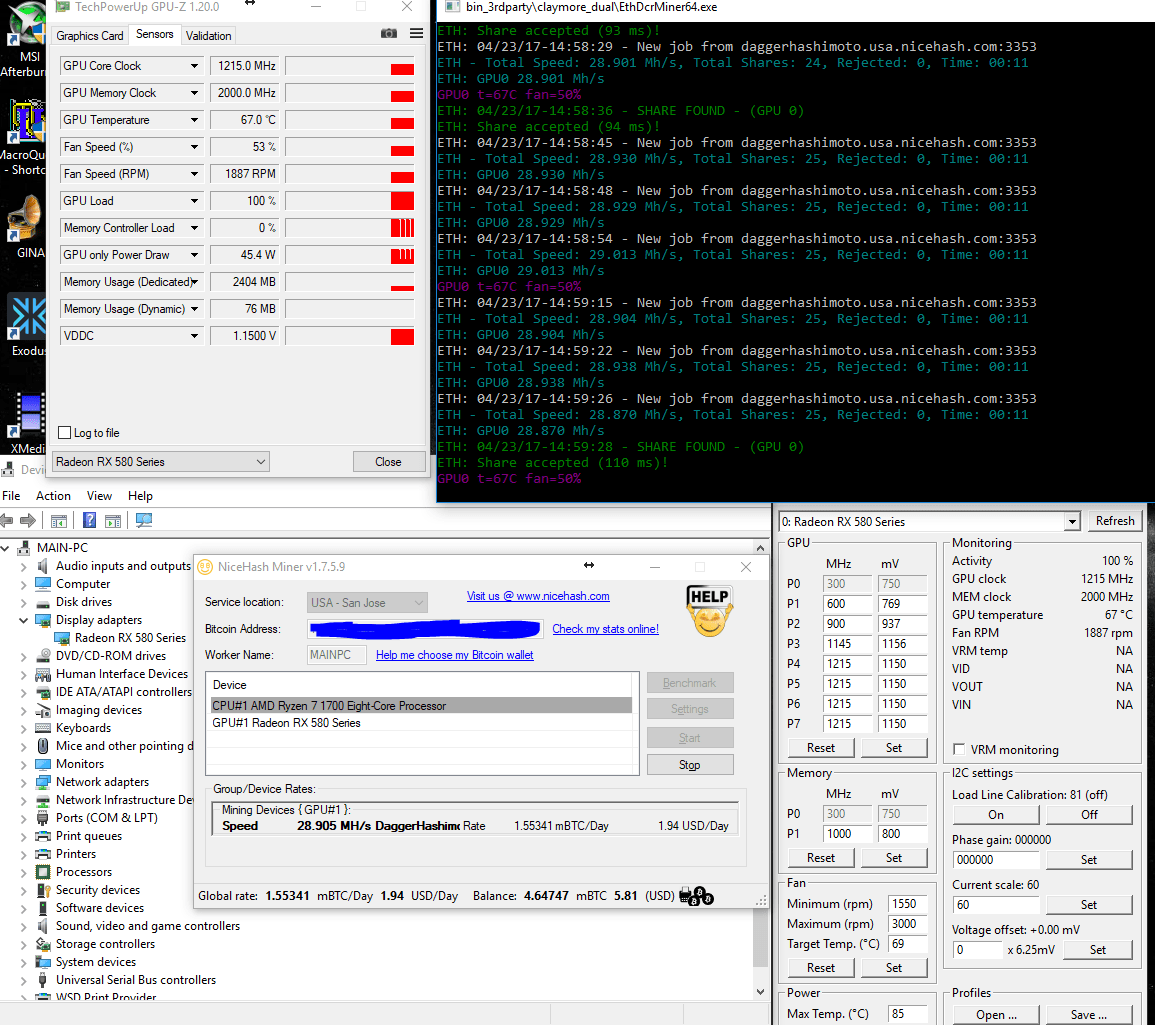
Task: Collapse the MAIN-PC root node
Action: (5, 548)
